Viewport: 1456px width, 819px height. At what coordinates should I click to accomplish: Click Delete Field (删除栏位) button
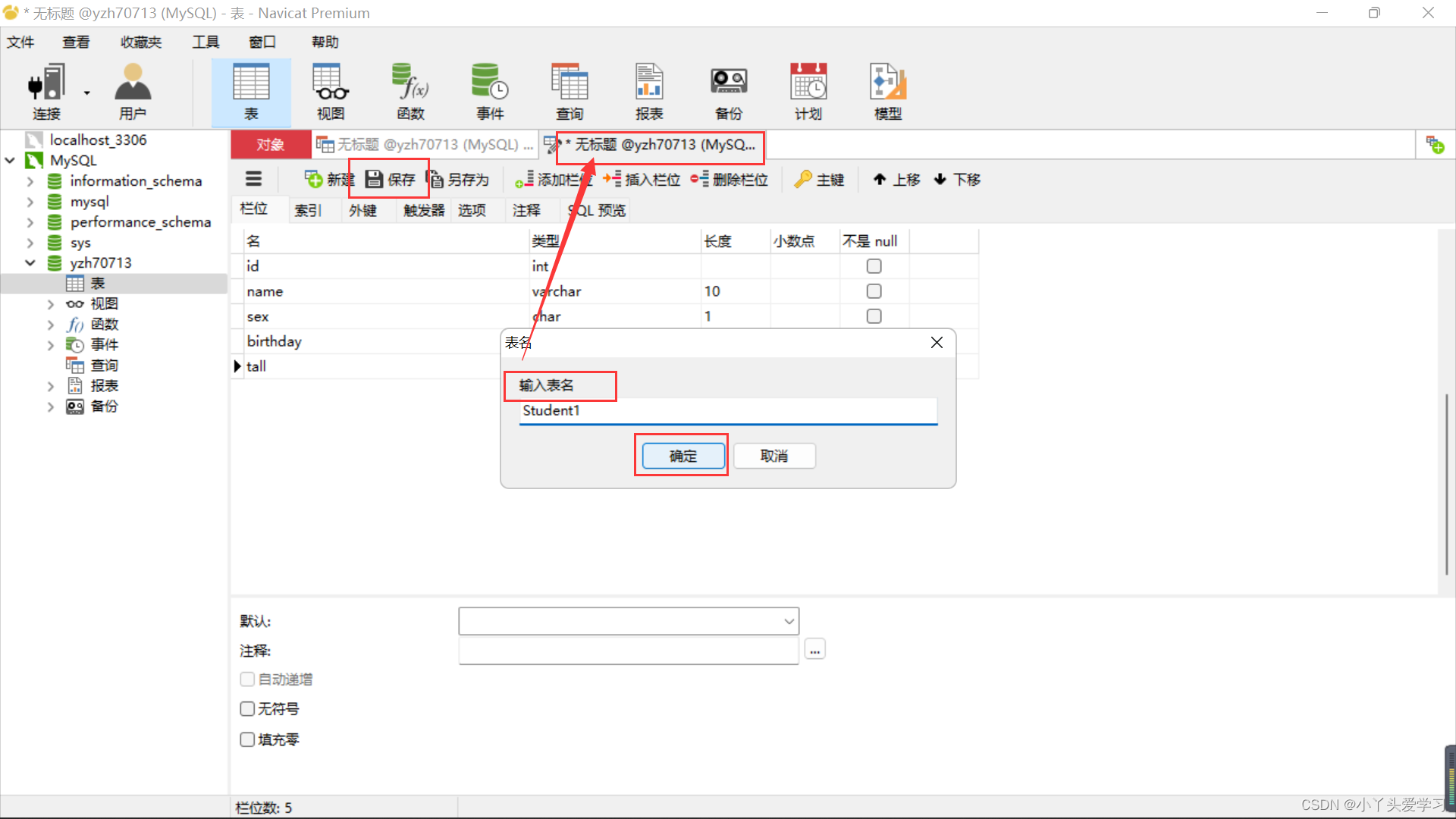(x=730, y=179)
